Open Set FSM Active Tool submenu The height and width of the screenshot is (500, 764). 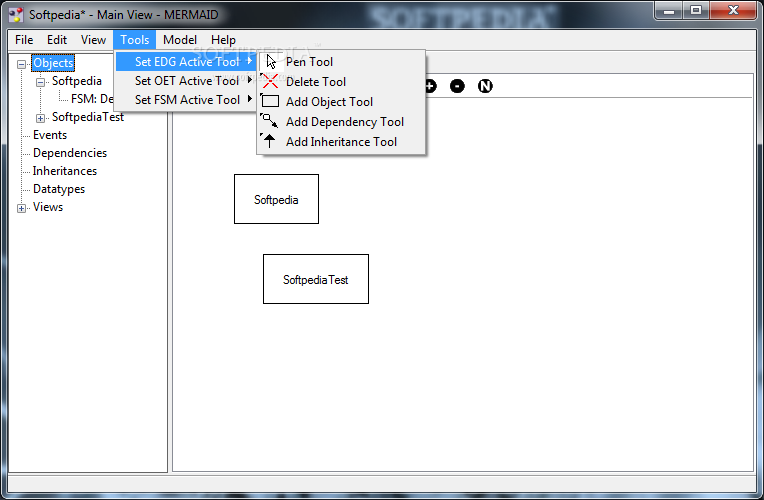188,99
